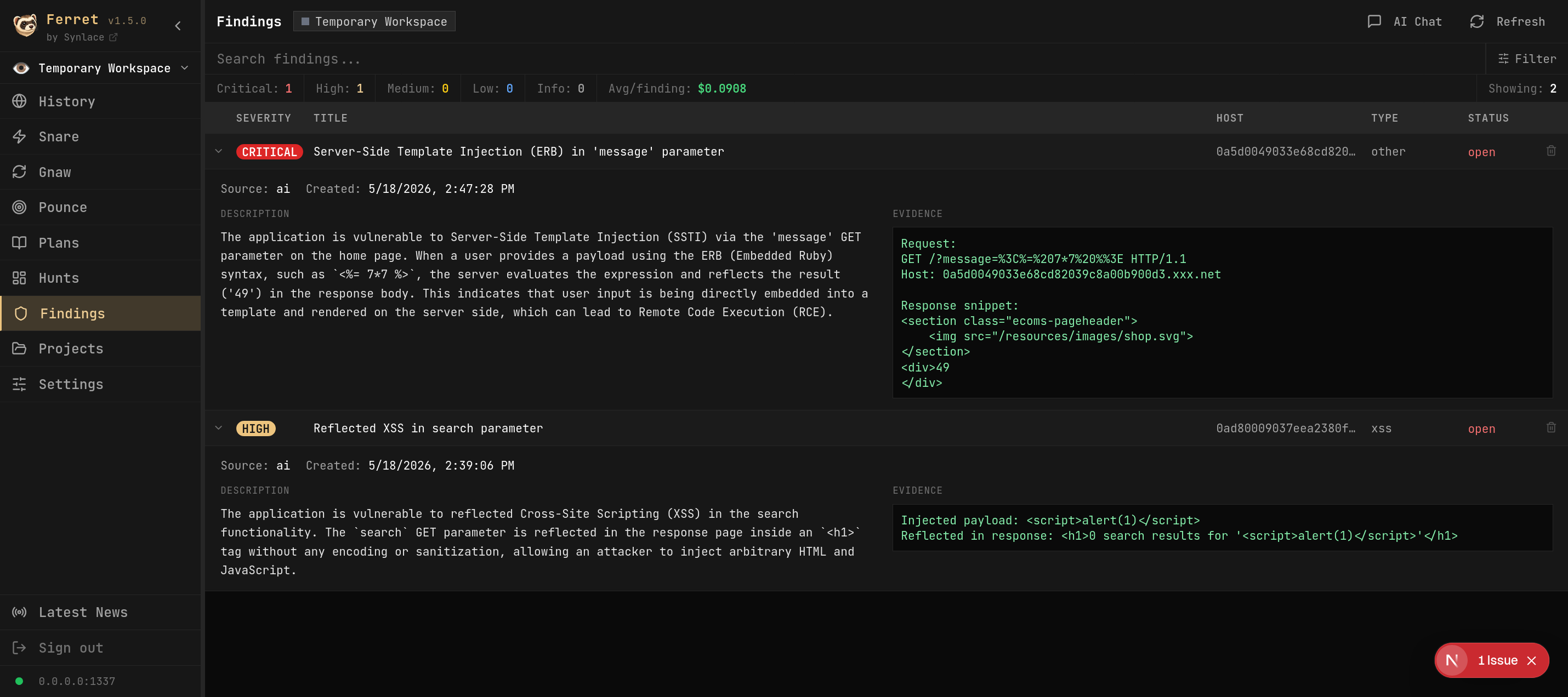Image resolution: width=1568 pixels, height=697 pixels.
Task: Open History from the sidebar
Action: coord(100,101)
